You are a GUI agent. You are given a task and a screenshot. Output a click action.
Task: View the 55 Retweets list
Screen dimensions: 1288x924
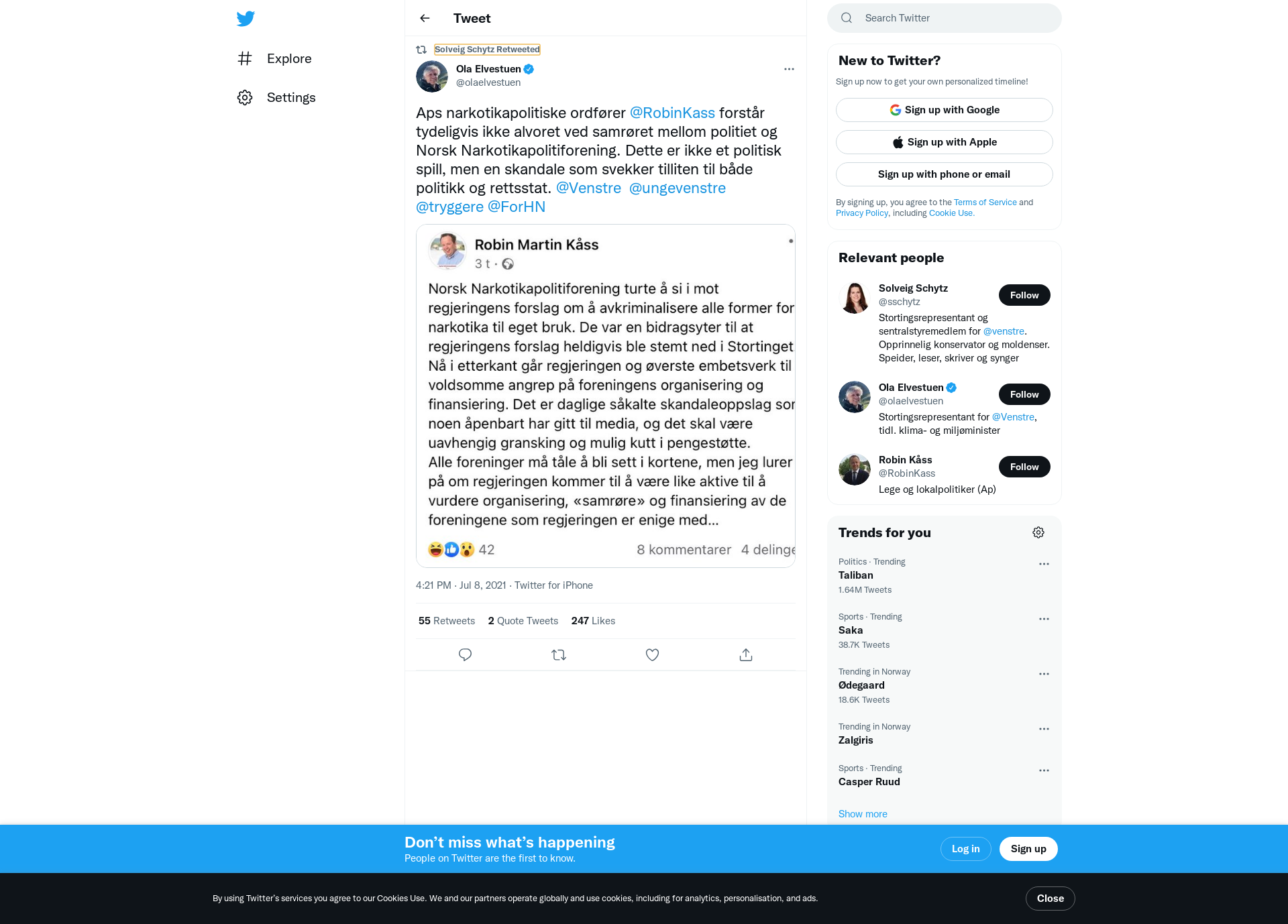tap(447, 621)
